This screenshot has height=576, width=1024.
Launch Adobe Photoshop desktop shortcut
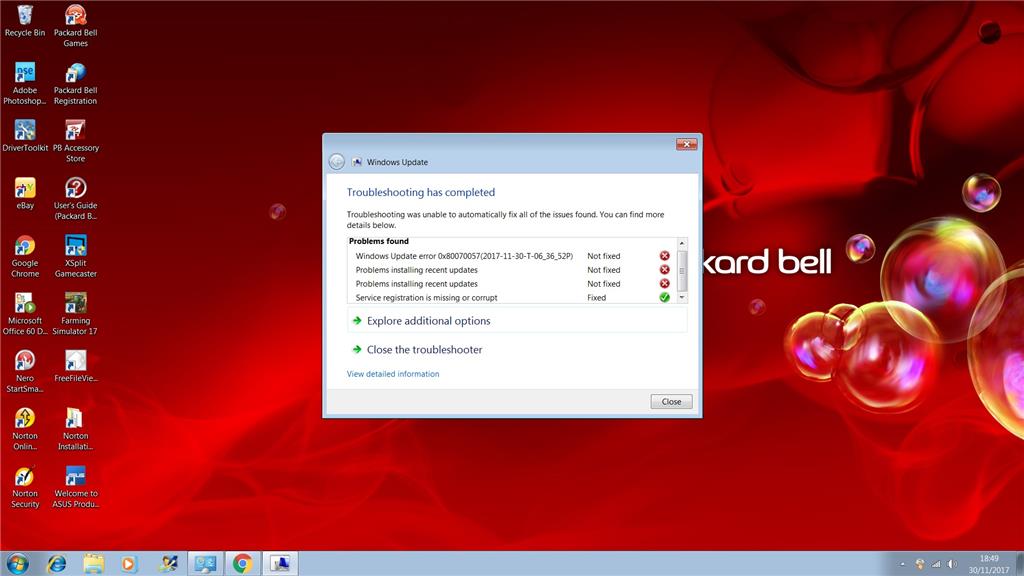click(x=25, y=84)
